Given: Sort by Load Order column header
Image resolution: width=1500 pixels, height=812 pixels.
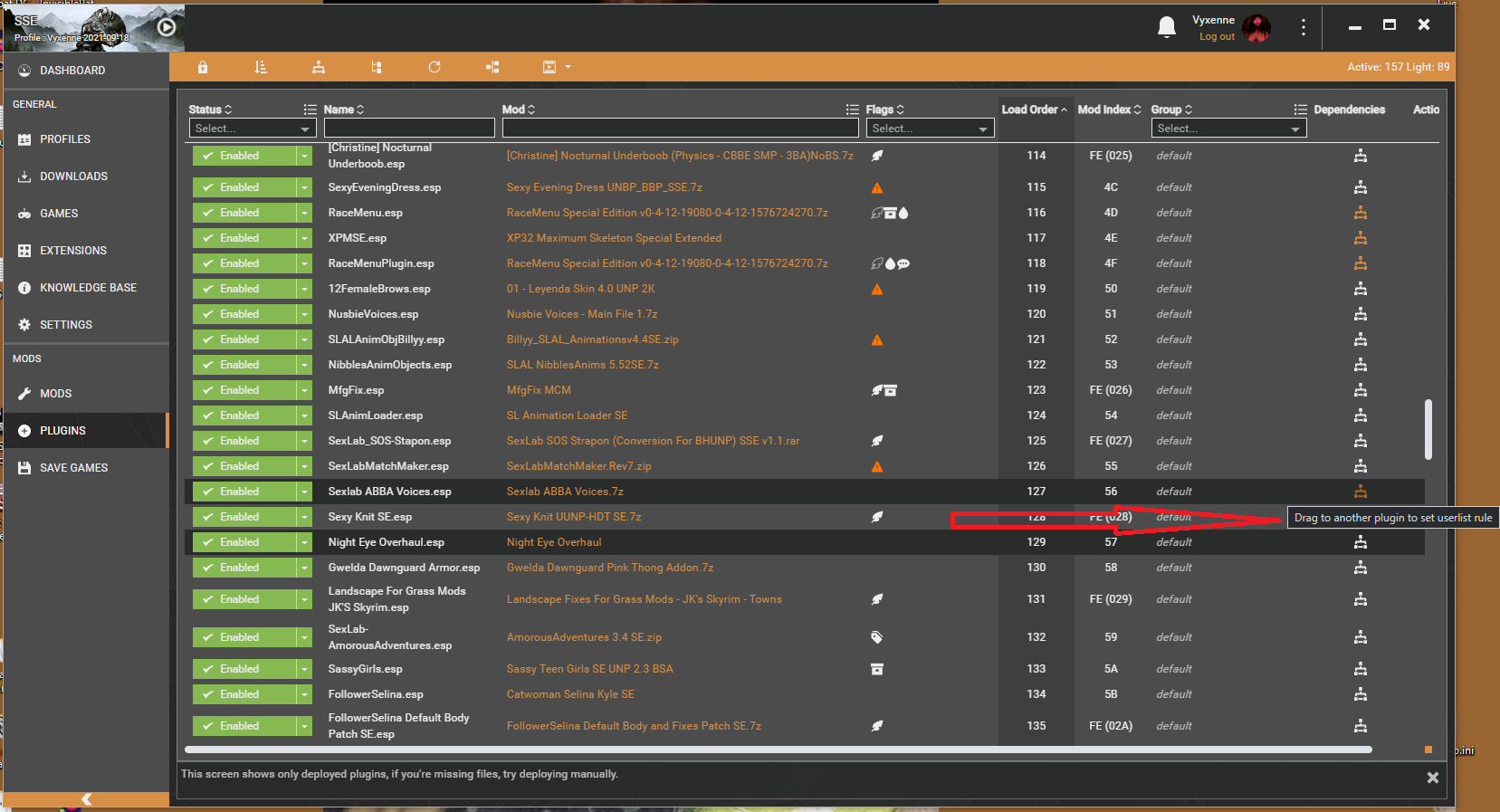Looking at the screenshot, I should coord(1034,110).
